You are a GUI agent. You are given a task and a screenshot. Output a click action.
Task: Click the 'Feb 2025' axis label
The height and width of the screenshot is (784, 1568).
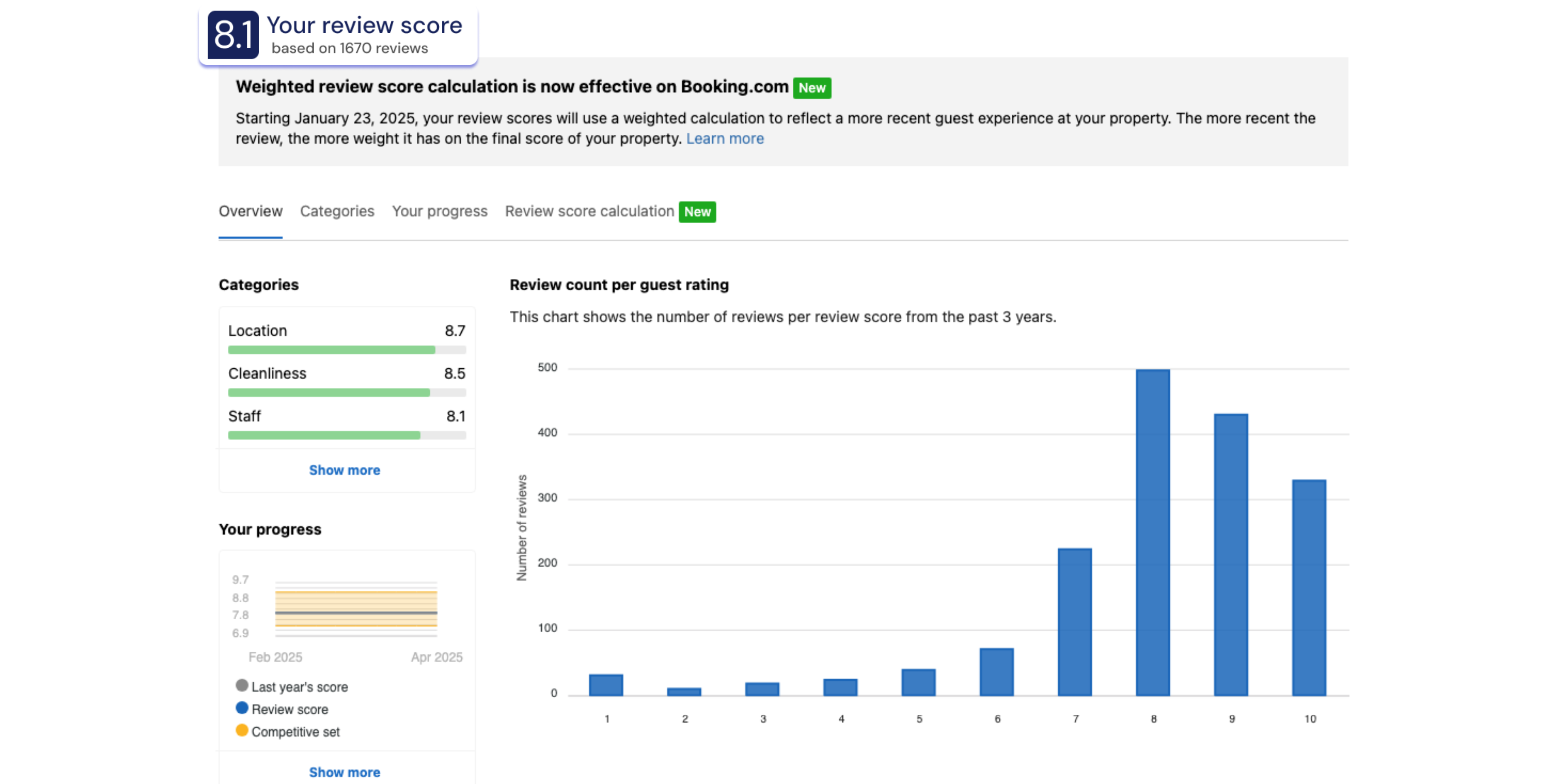275,657
